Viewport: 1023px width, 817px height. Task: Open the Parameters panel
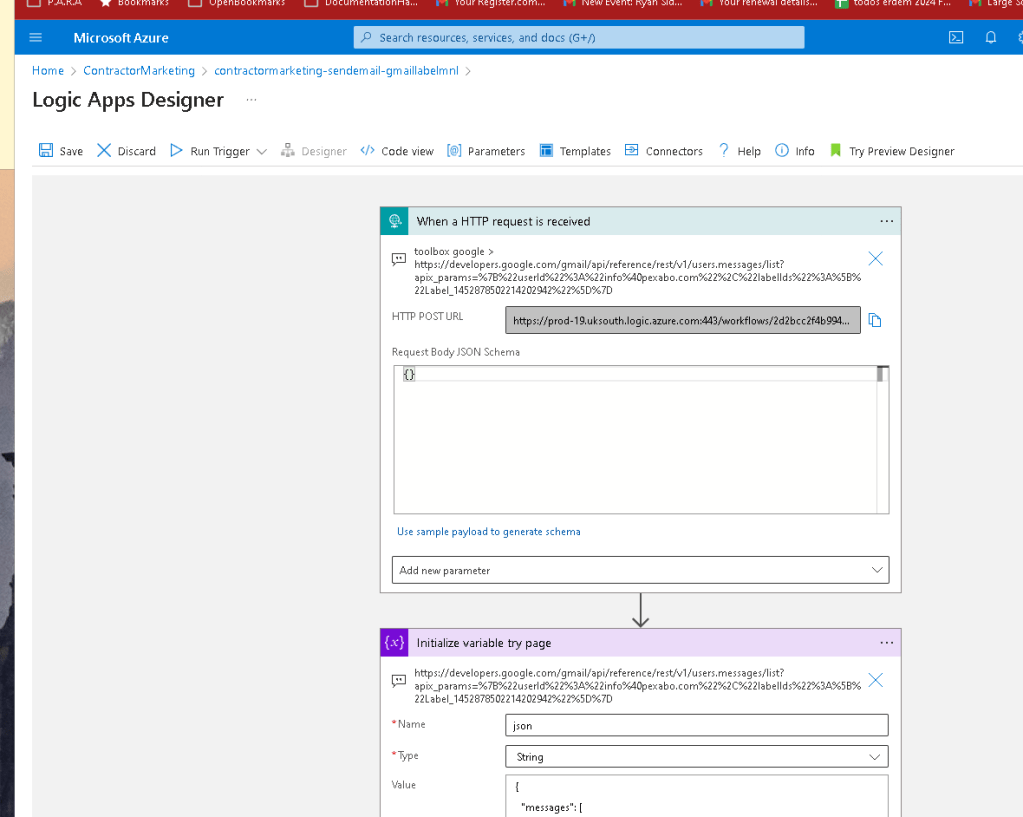tap(486, 151)
